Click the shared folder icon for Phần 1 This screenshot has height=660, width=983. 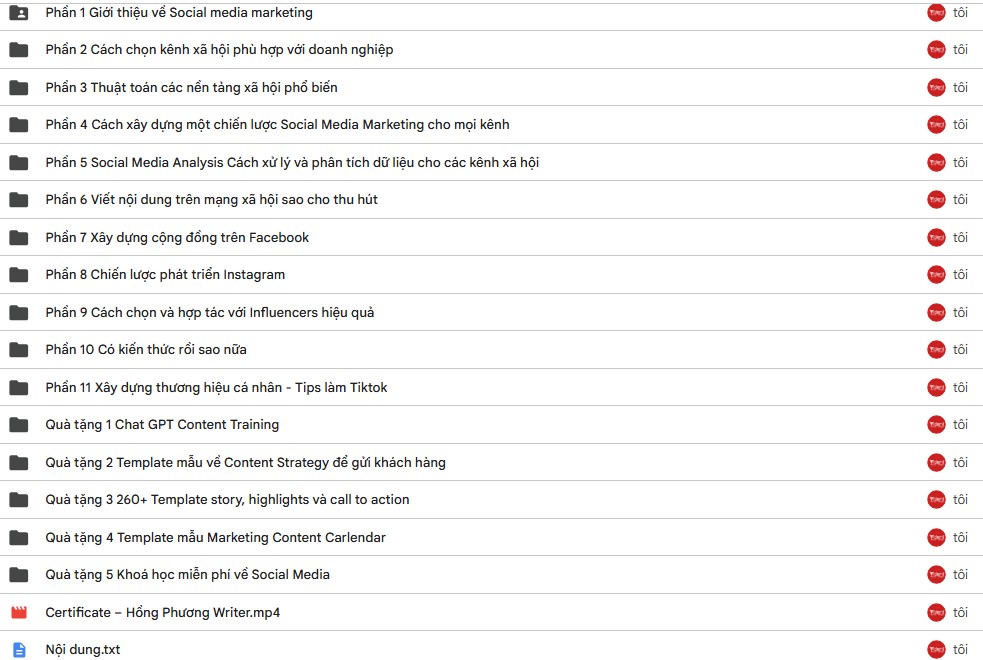point(19,13)
